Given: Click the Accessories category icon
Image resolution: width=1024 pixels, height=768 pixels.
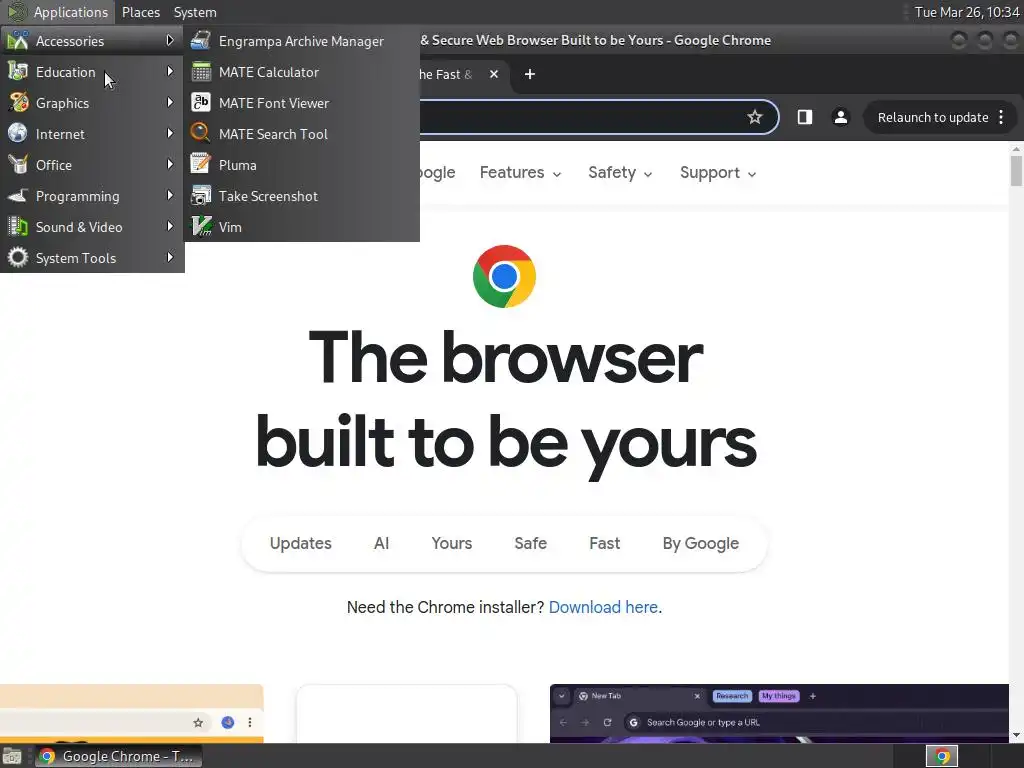Looking at the screenshot, I should coord(18,40).
